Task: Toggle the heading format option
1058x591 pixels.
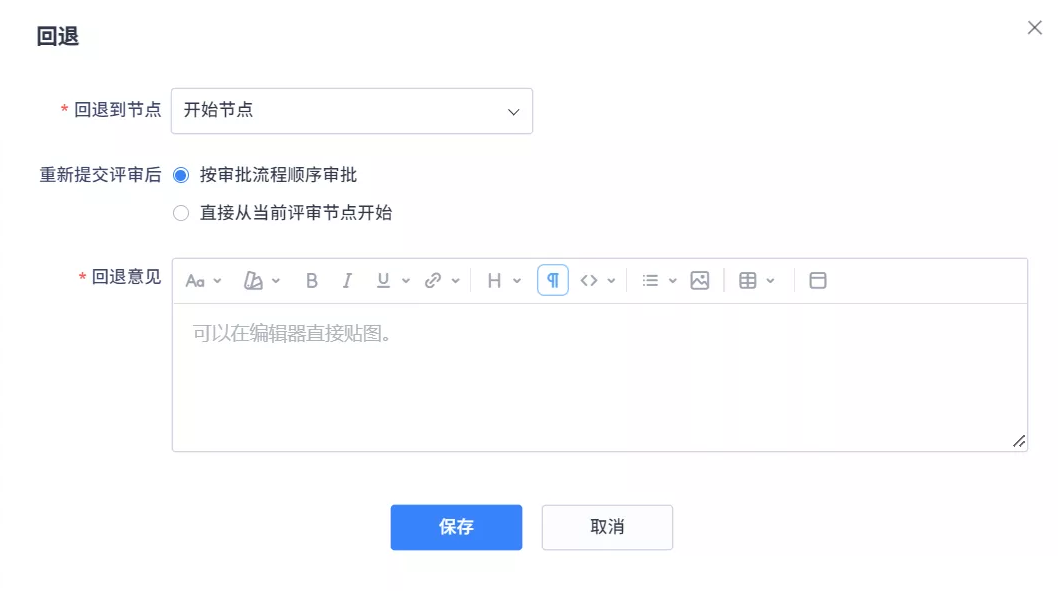Action: point(495,280)
